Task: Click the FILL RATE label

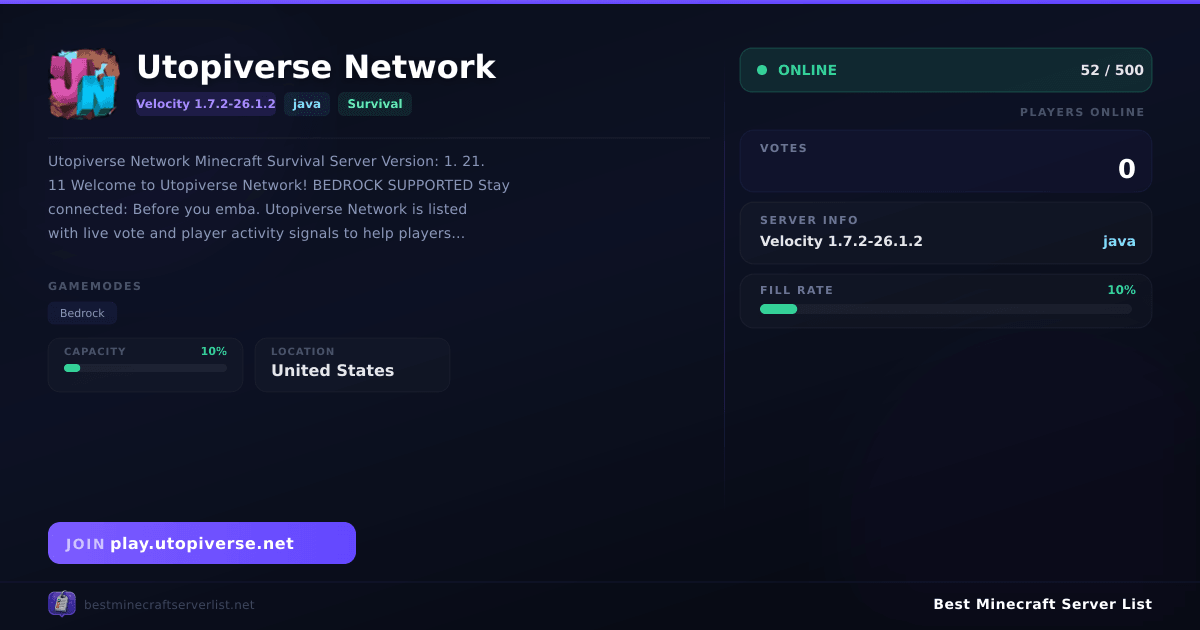Action: [x=796, y=290]
